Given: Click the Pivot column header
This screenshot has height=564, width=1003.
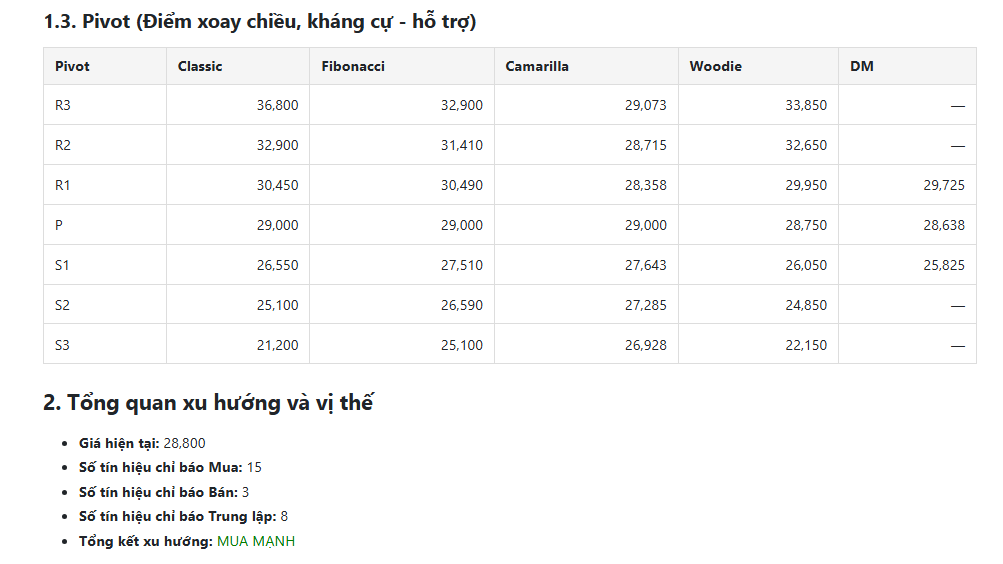Looking at the screenshot, I should point(72,66).
